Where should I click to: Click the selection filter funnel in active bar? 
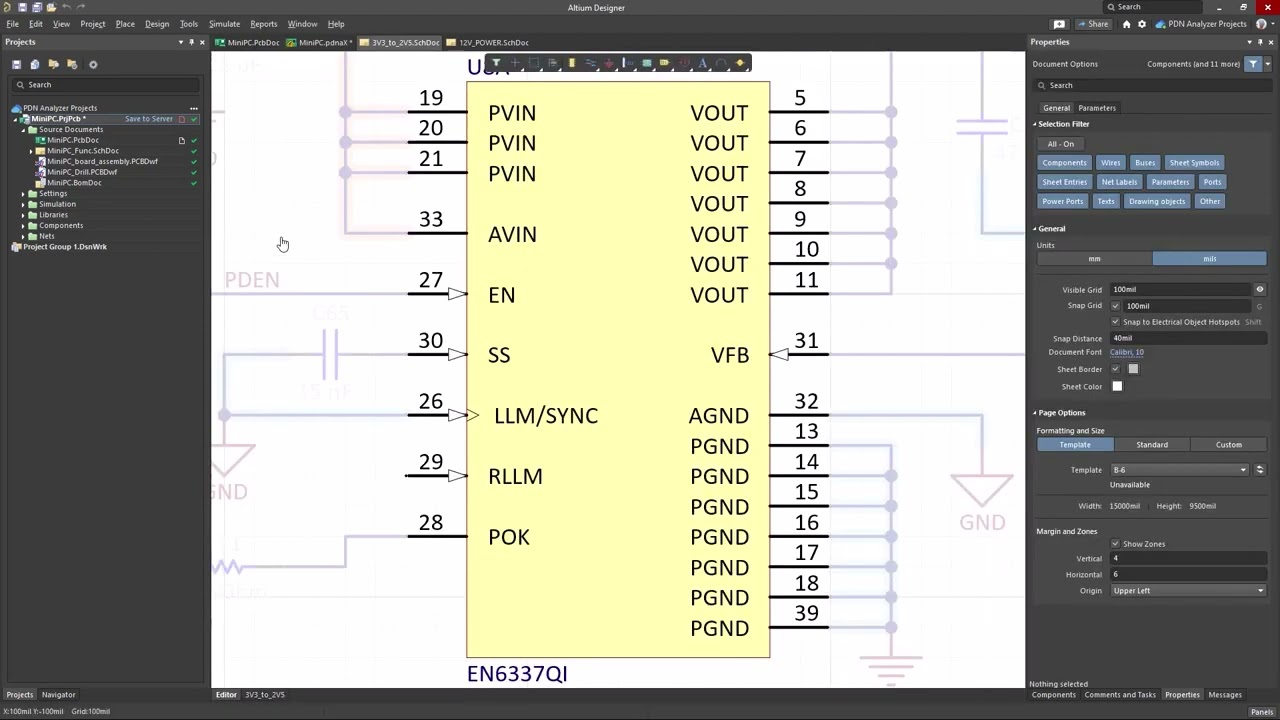[x=496, y=64]
